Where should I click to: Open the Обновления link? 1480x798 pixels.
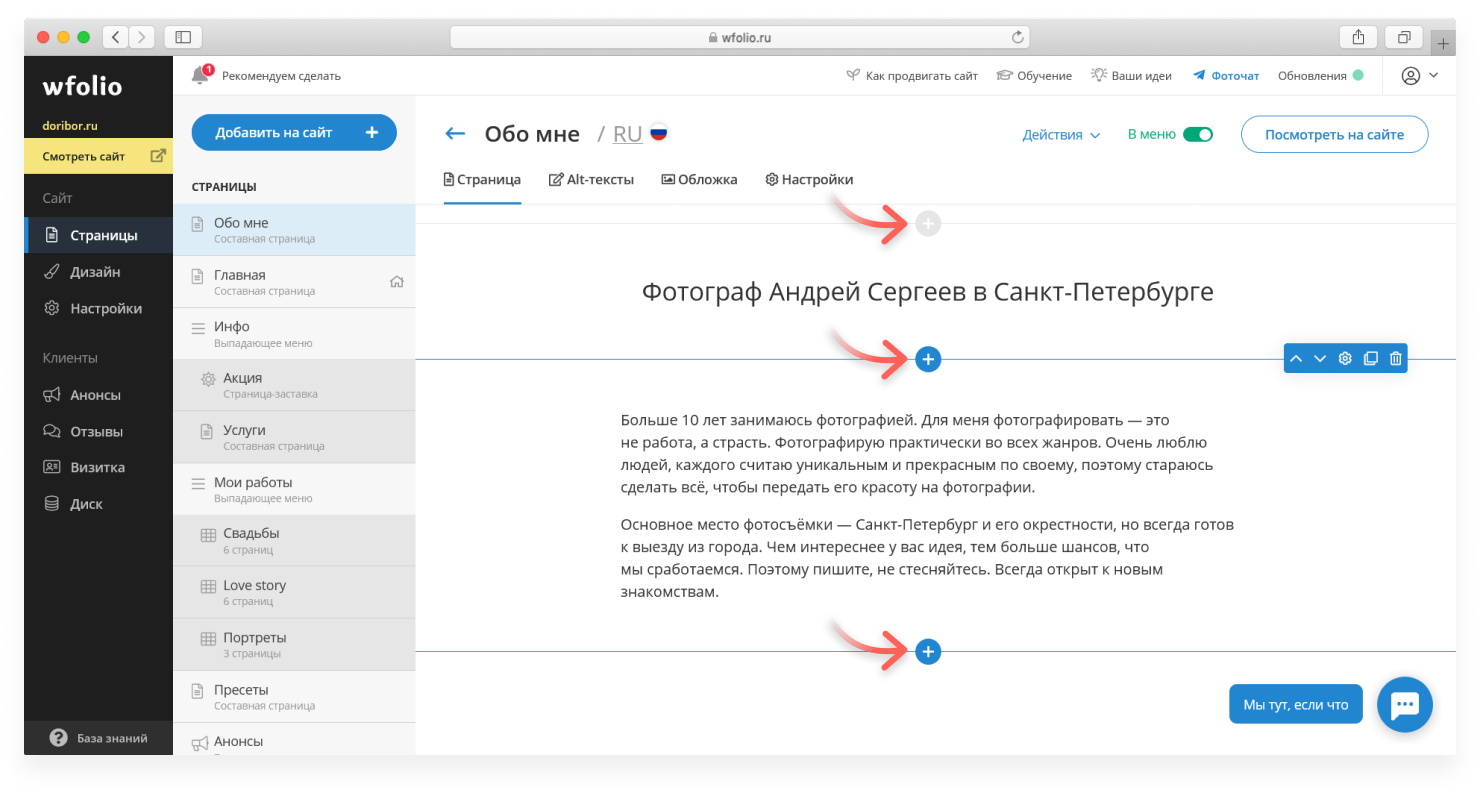(x=1320, y=75)
